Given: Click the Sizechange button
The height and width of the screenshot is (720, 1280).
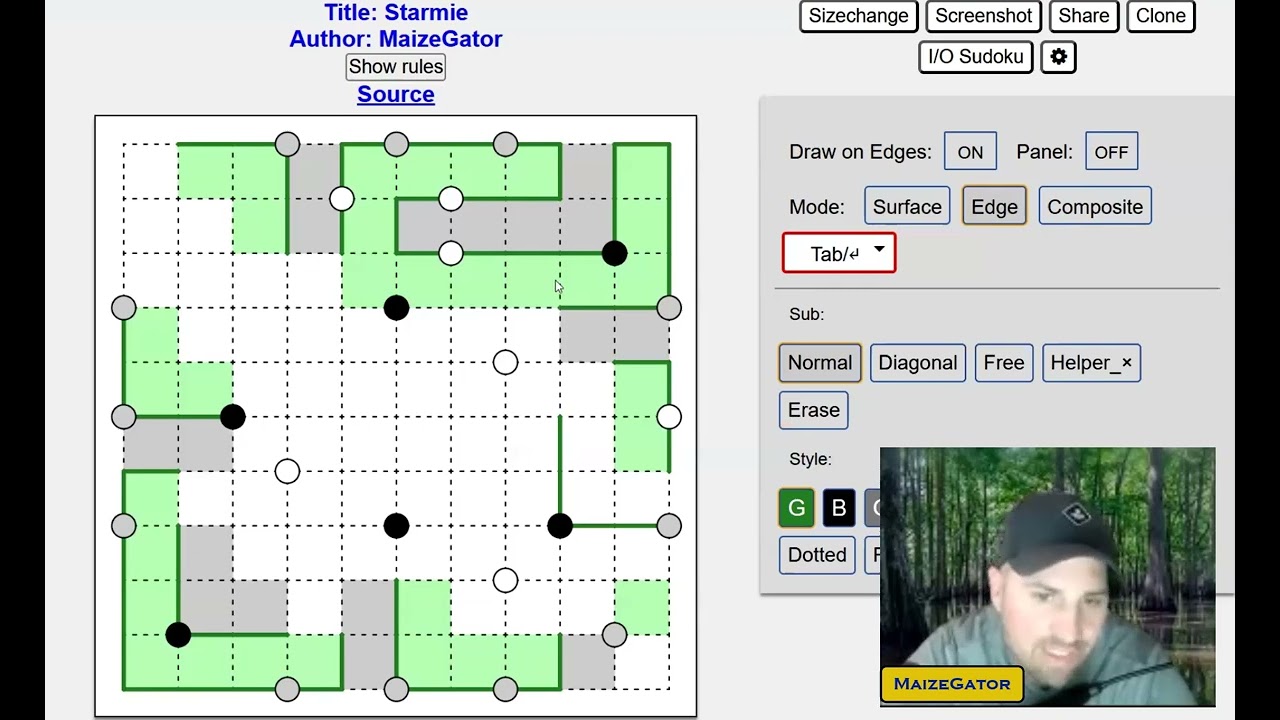Looking at the screenshot, I should click(859, 16).
